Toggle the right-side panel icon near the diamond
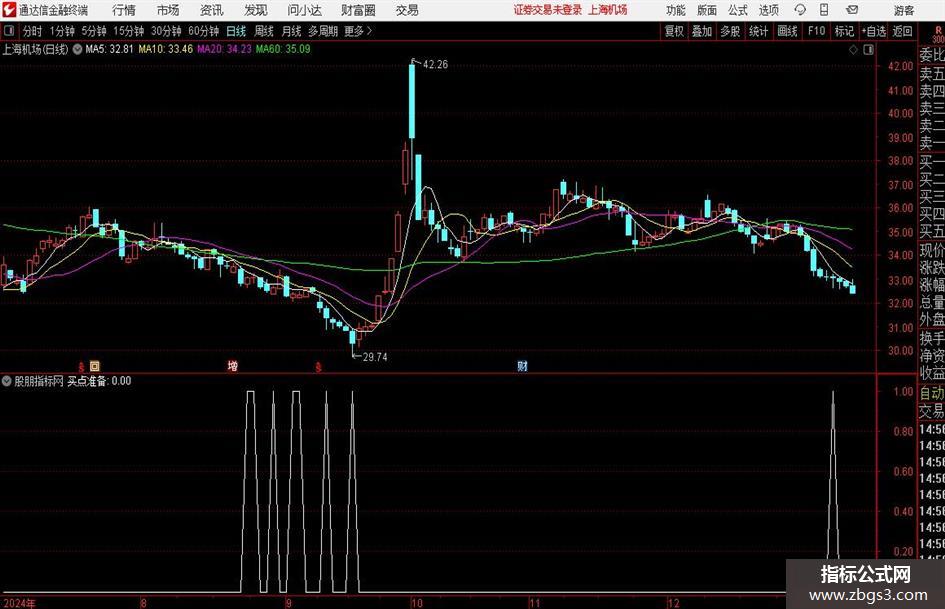Viewport: 945px width, 609px height. 868,50
